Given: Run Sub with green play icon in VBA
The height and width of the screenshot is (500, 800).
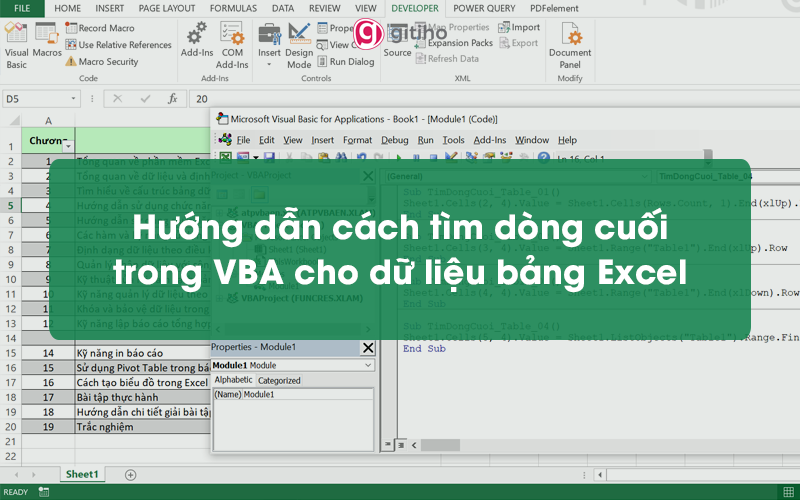Looking at the screenshot, I should tap(399, 157).
